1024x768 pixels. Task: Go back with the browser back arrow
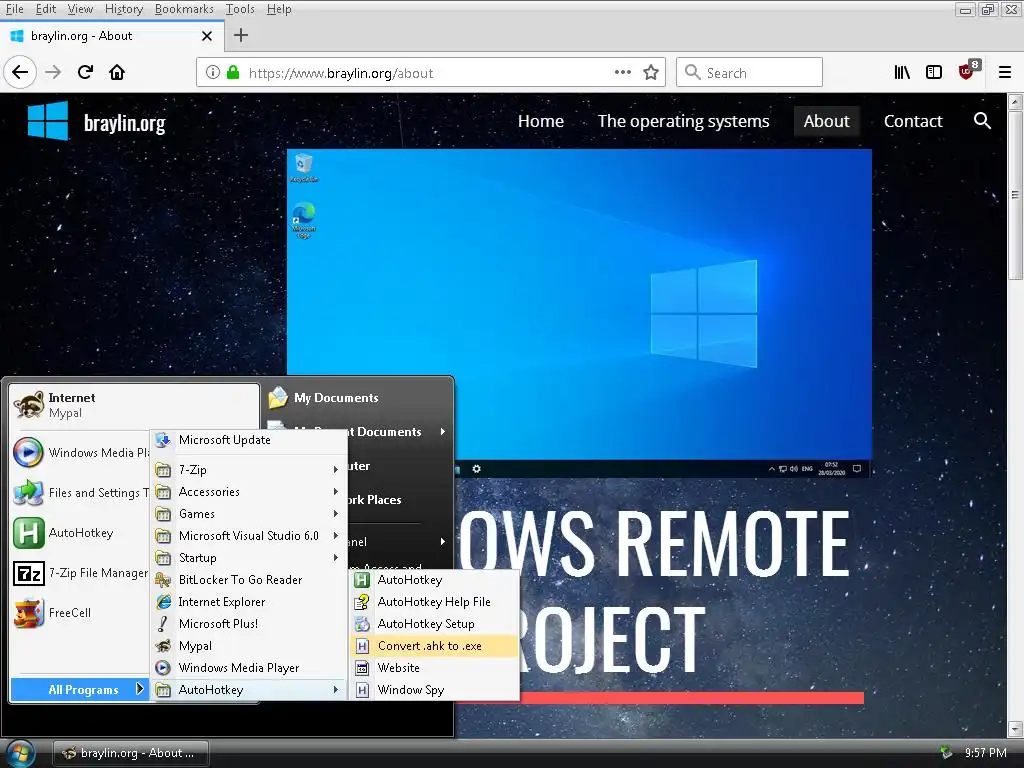20,72
